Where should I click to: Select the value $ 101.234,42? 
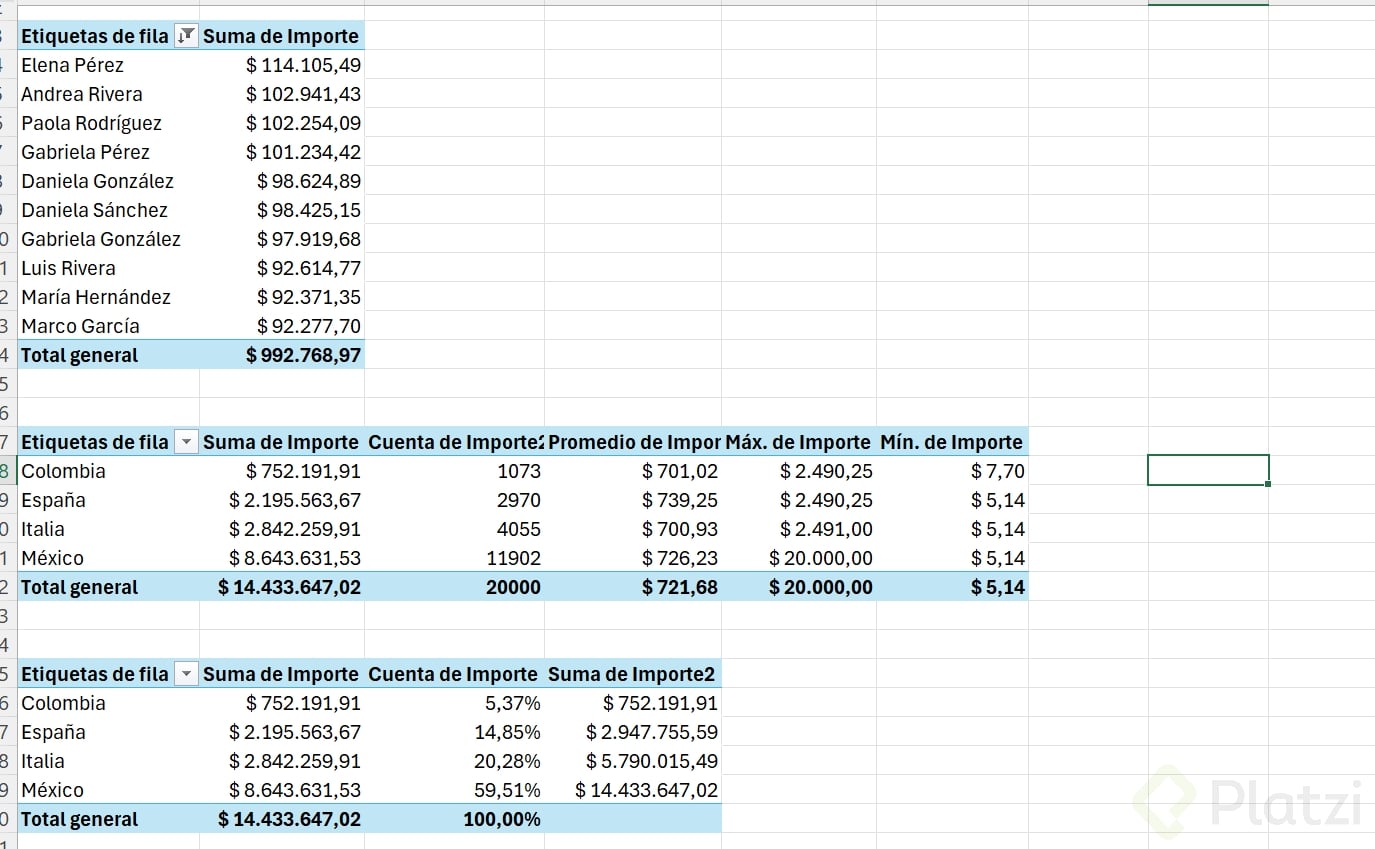click(x=303, y=152)
